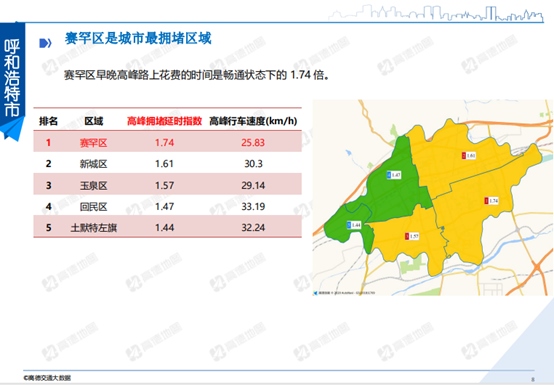Click the 1.61 value in the 新城区 row

click(x=164, y=164)
